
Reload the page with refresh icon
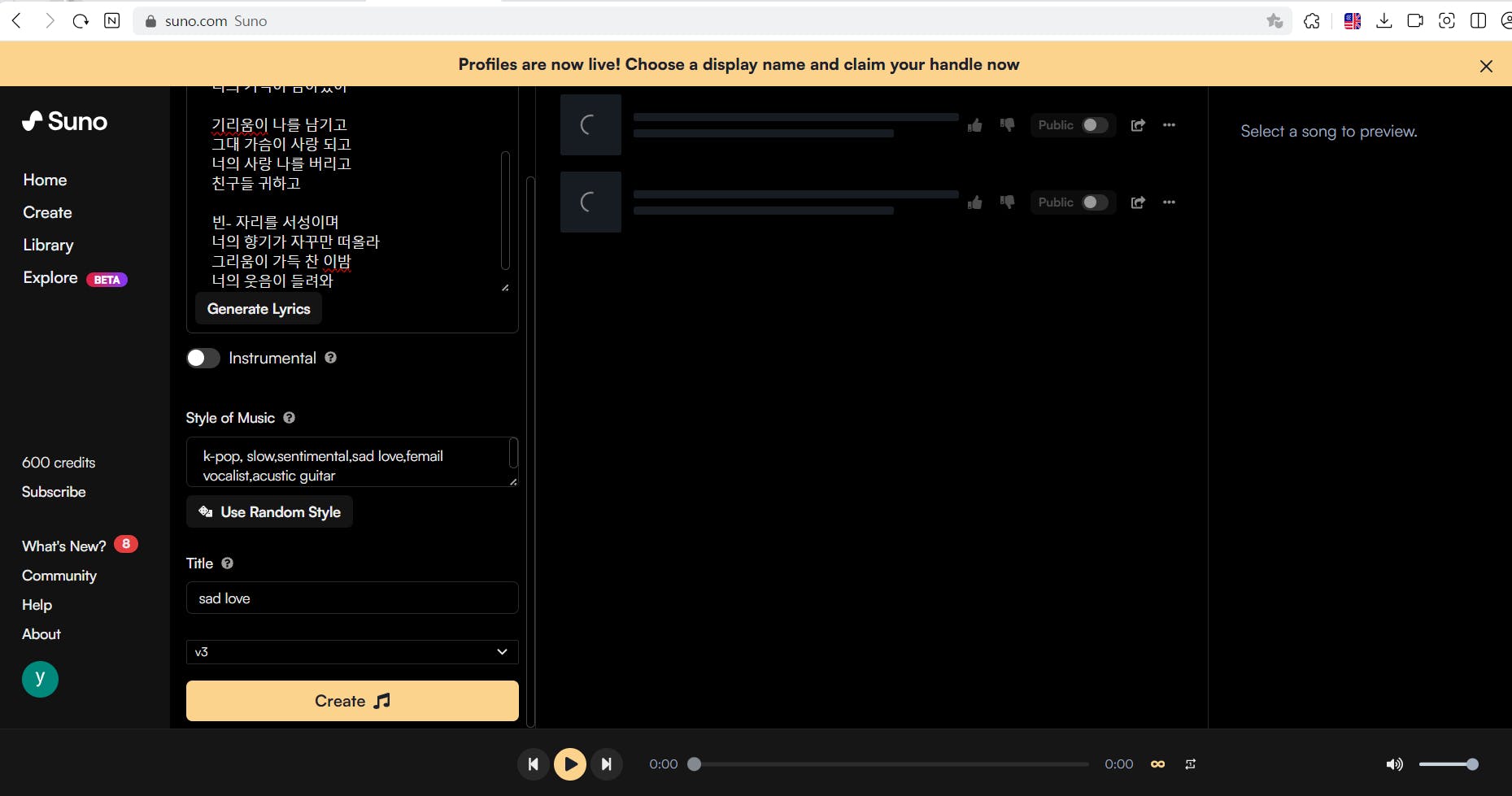click(81, 21)
